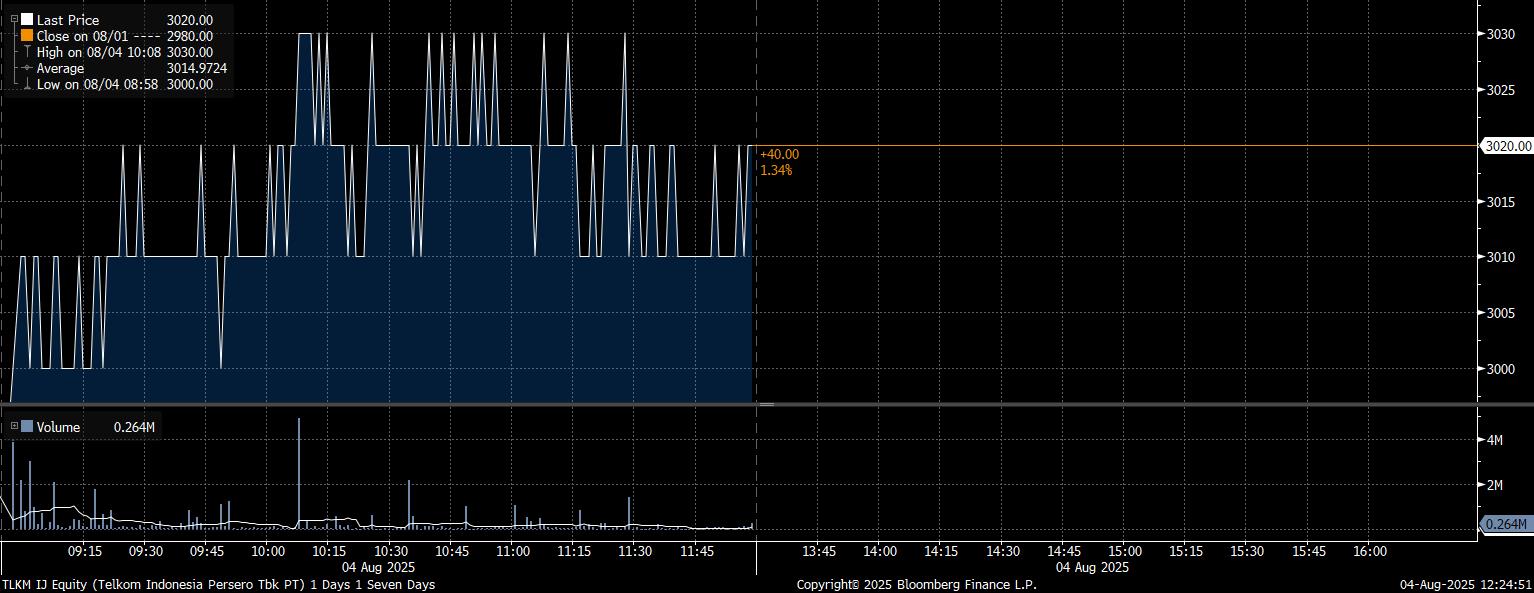Click the 16:00 time axis label

(1369, 551)
